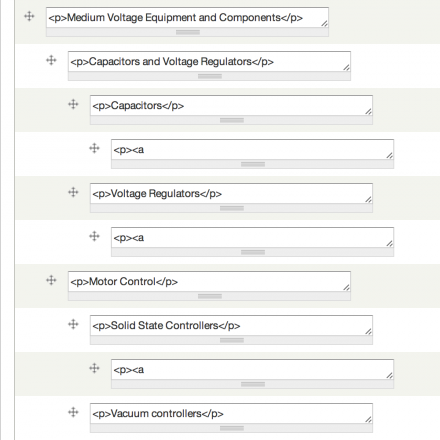Viewport: 440px width, 440px height.
Task: Click the Vacuum controllers text field
Action: pos(231,414)
